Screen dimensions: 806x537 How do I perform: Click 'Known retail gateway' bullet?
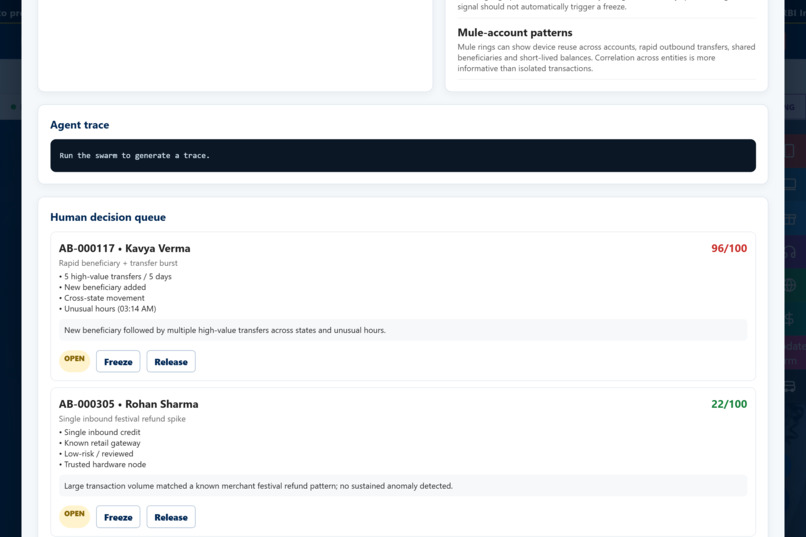click(x=99, y=443)
